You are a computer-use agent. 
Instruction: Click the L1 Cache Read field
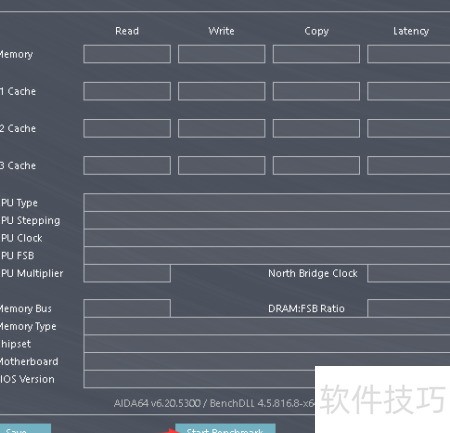[x=127, y=91]
